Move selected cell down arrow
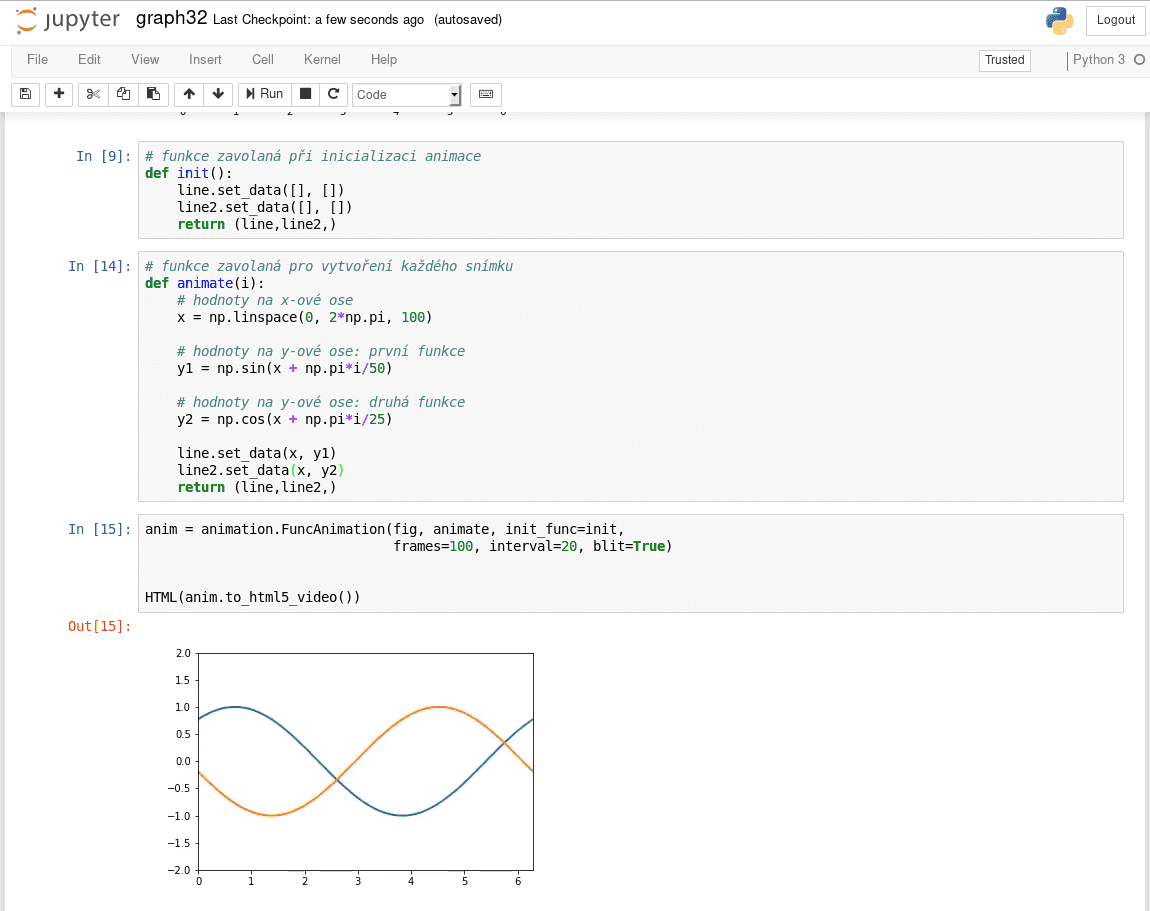The height and width of the screenshot is (911, 1150). pyautogui.click(x=218, y=94)
